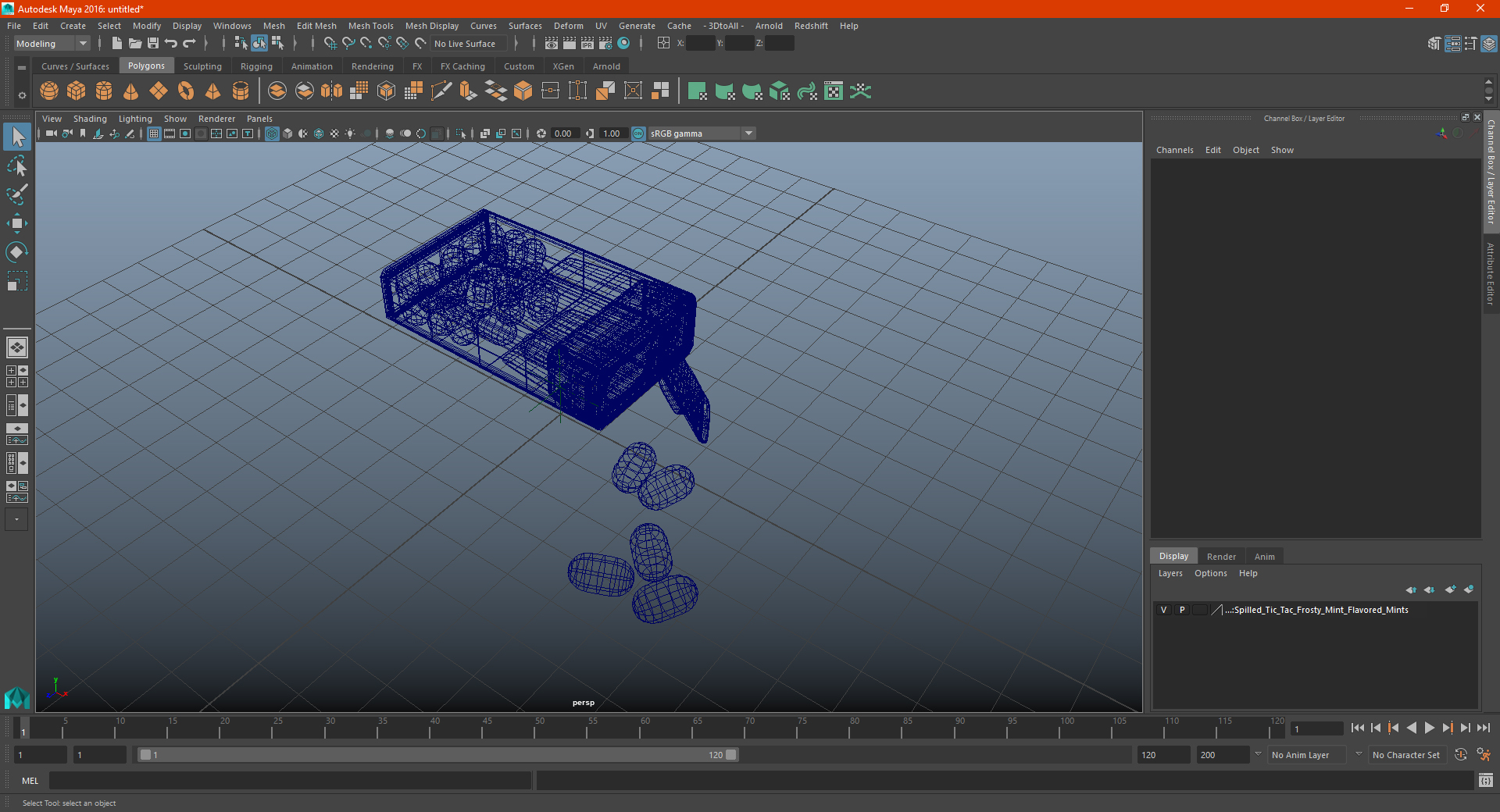Toggle V visibility for Spilled_Tic_Tac layer
The width and height of the screenshot is (1500, 812).
[1164, 610]
